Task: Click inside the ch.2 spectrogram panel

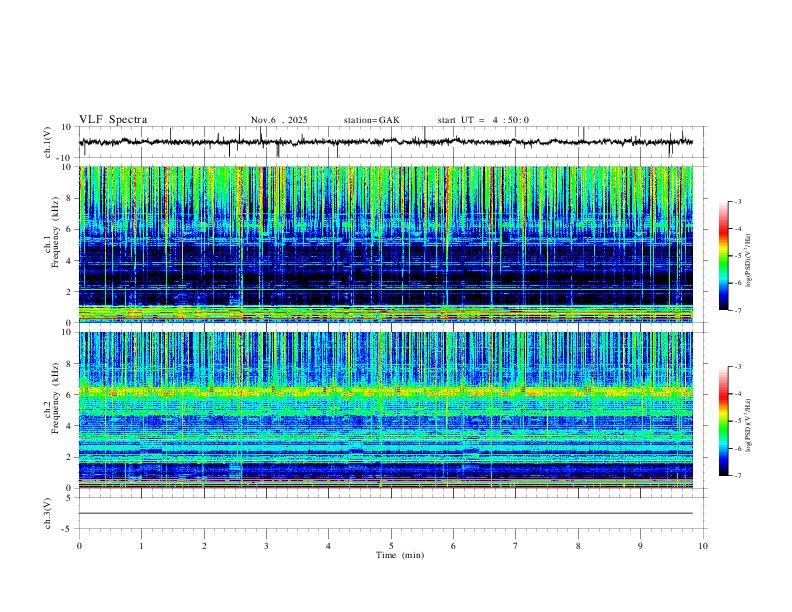Action: click(385, 410)
